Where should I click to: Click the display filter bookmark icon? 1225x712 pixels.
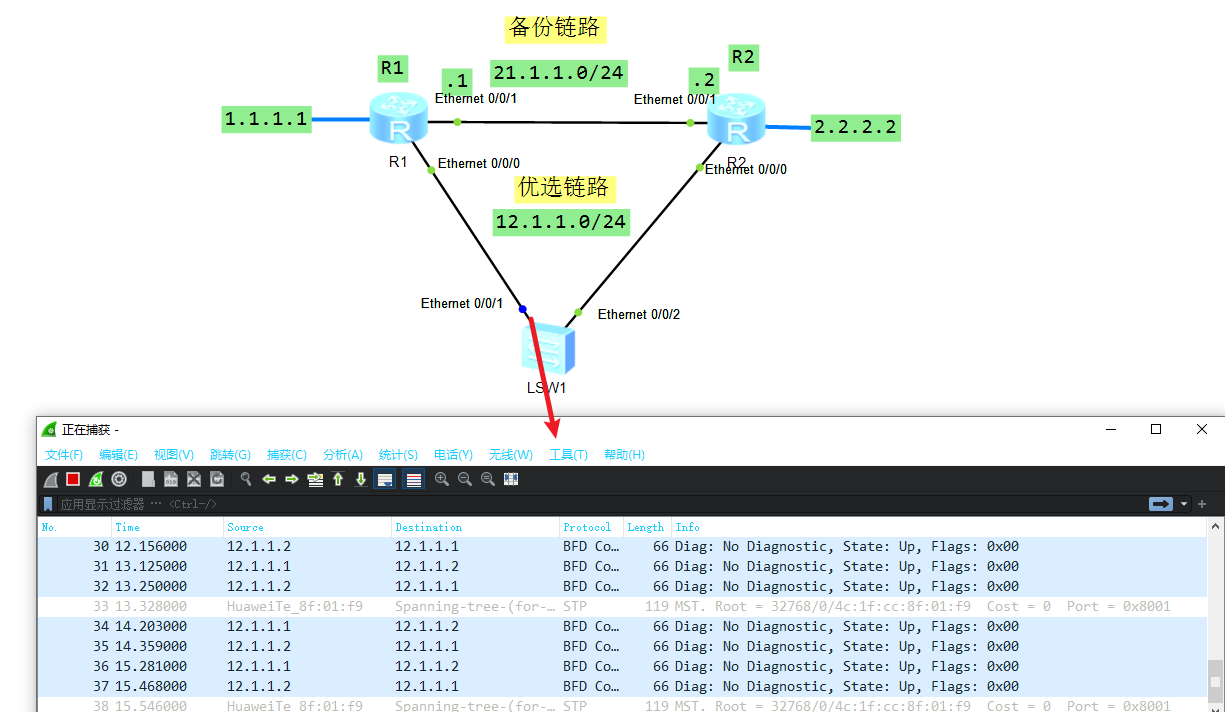(48, 504)
